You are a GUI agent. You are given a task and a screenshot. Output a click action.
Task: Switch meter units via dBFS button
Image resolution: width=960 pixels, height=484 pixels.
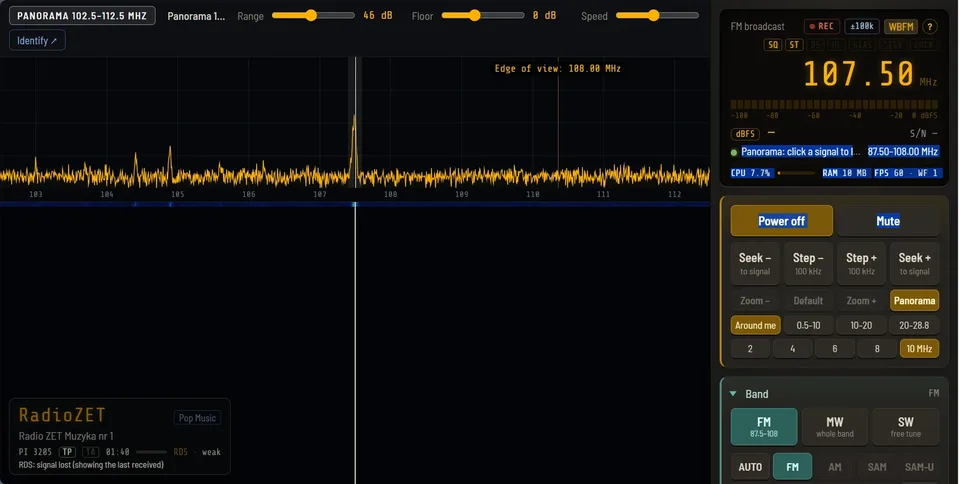(x=745, y=133)
